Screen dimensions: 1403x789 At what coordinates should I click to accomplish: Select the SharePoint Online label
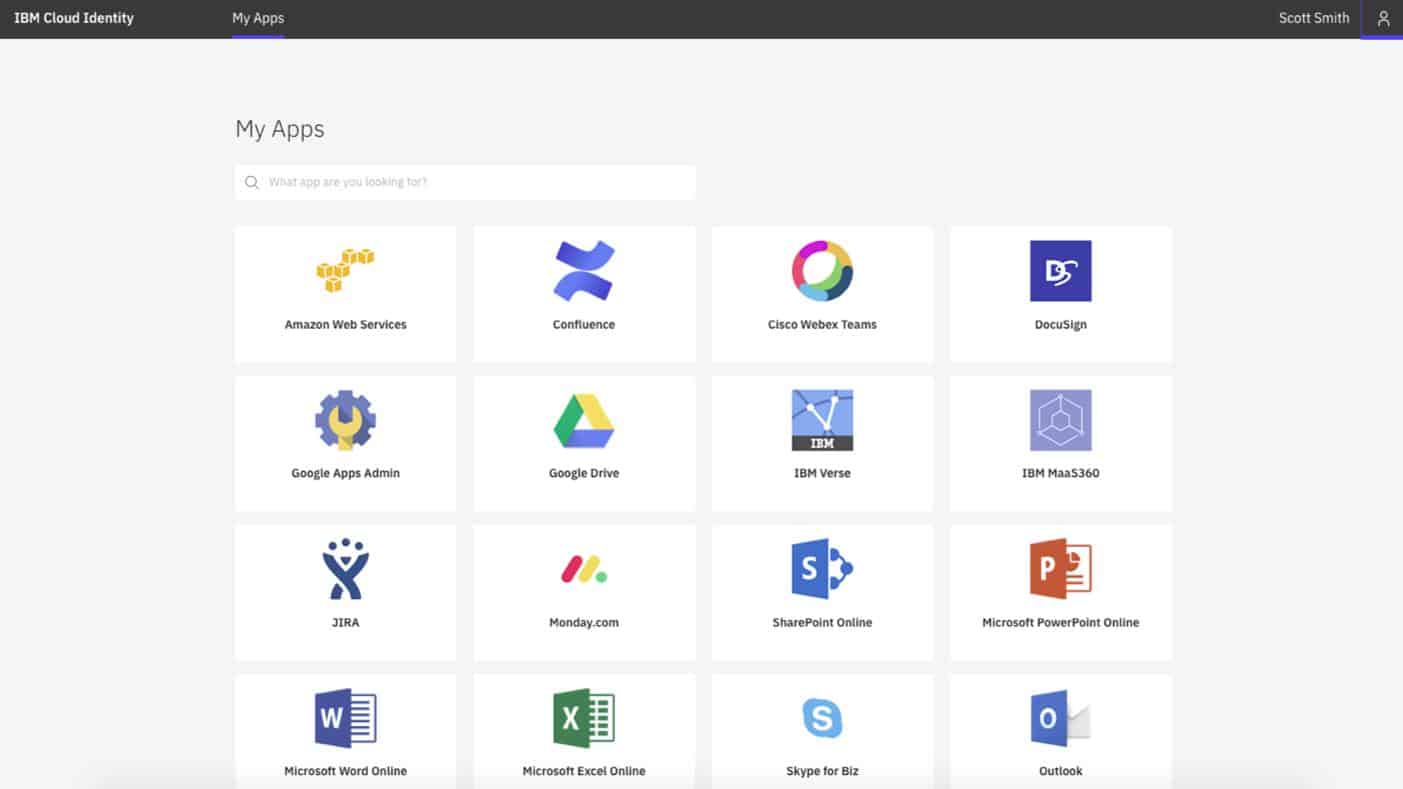[x=822, y=623]
